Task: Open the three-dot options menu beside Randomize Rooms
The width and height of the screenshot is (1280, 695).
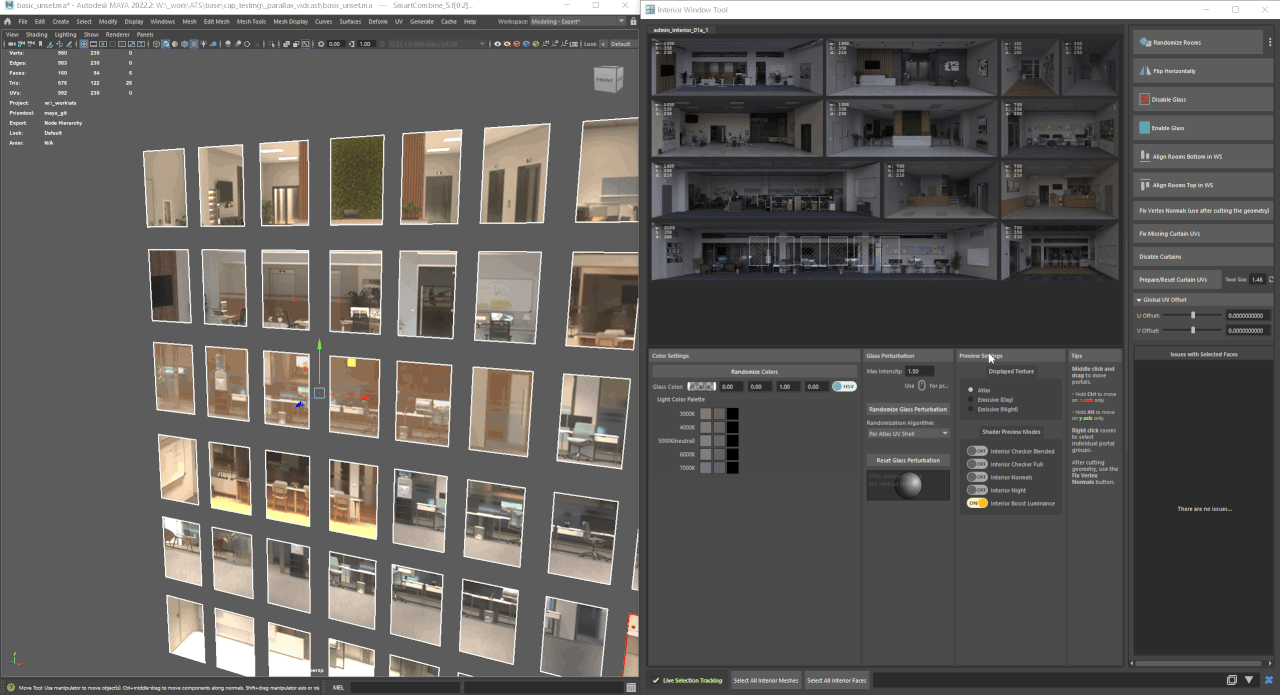Action: pos(1270,42)
